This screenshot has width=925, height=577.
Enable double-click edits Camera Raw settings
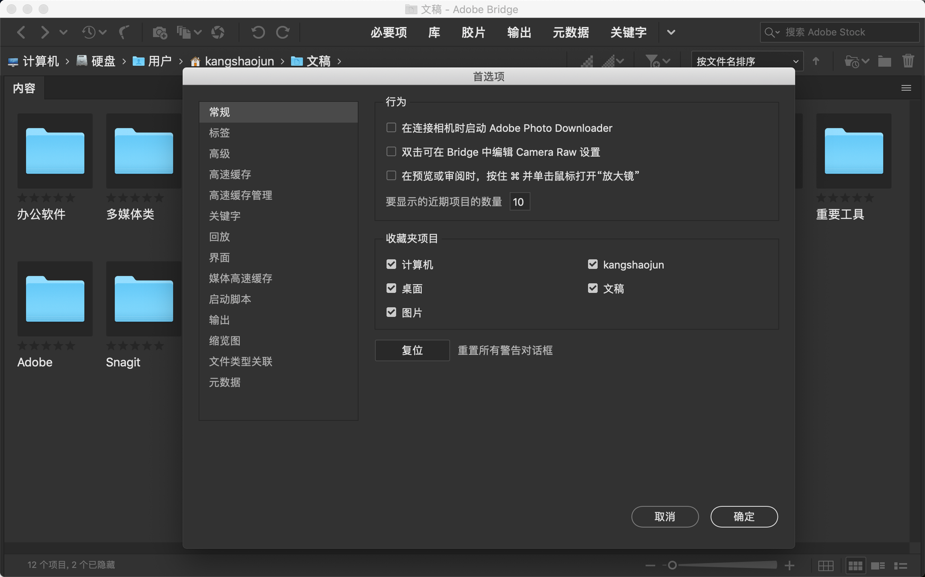391,152
